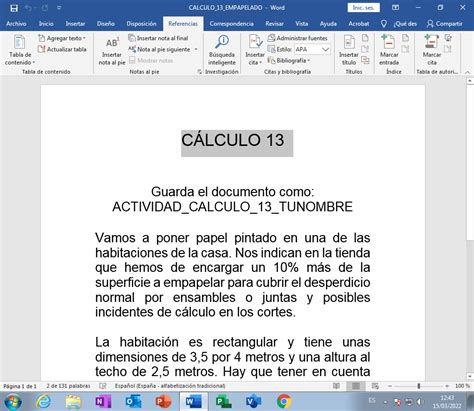Click Nota al pie siguiente

[x=160, y=49]
